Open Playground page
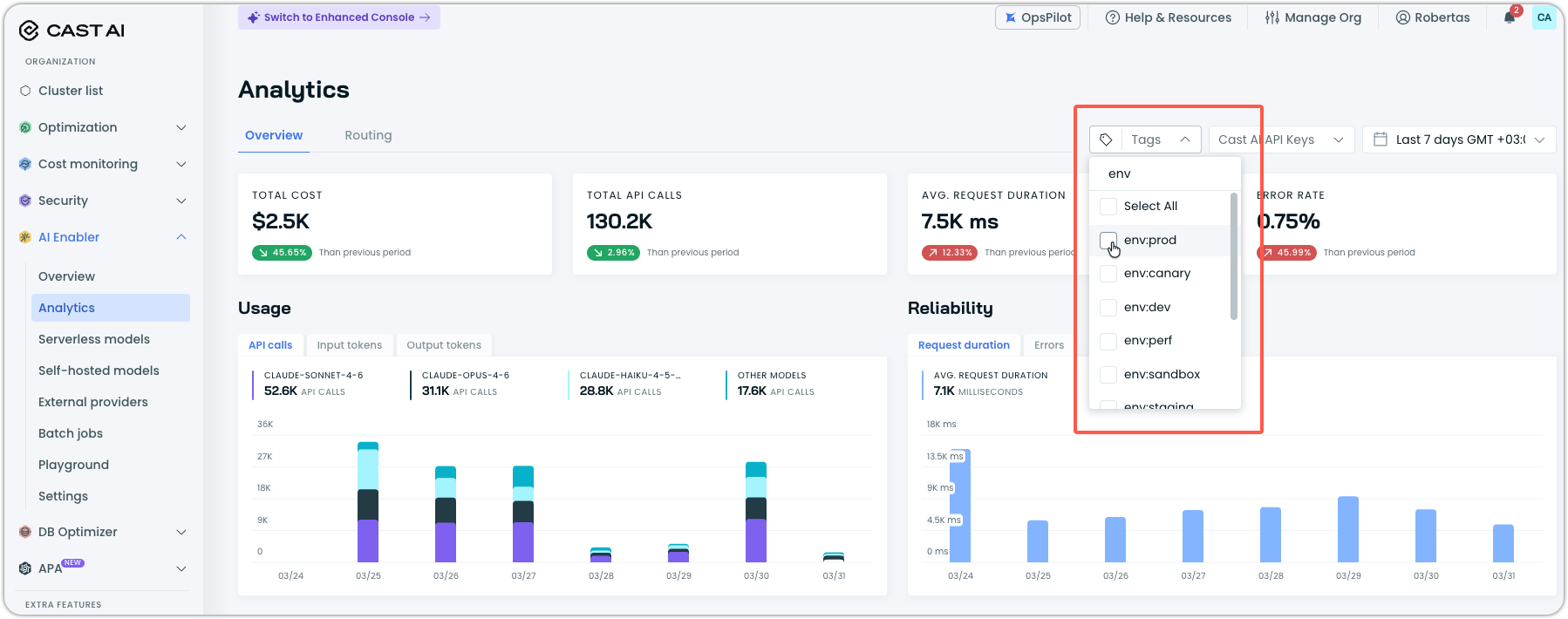 pos(73,465)
